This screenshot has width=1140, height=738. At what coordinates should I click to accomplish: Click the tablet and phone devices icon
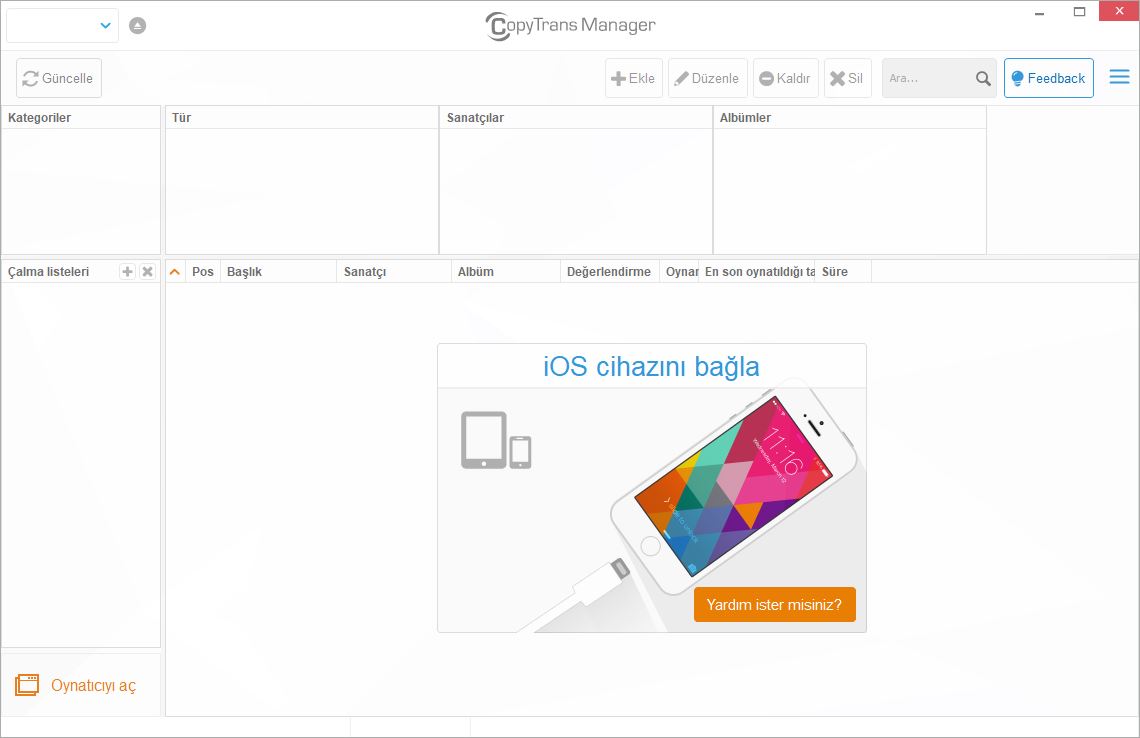tap(496, 440)
